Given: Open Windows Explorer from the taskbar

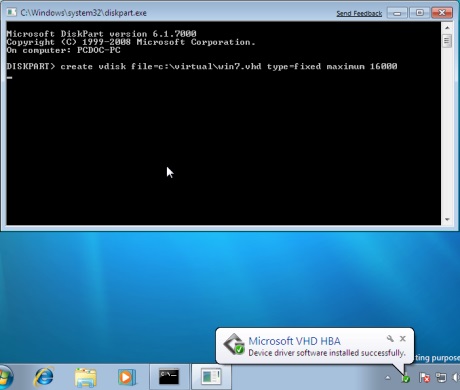Looking at the screenshot, I should [x=86, y=377].
